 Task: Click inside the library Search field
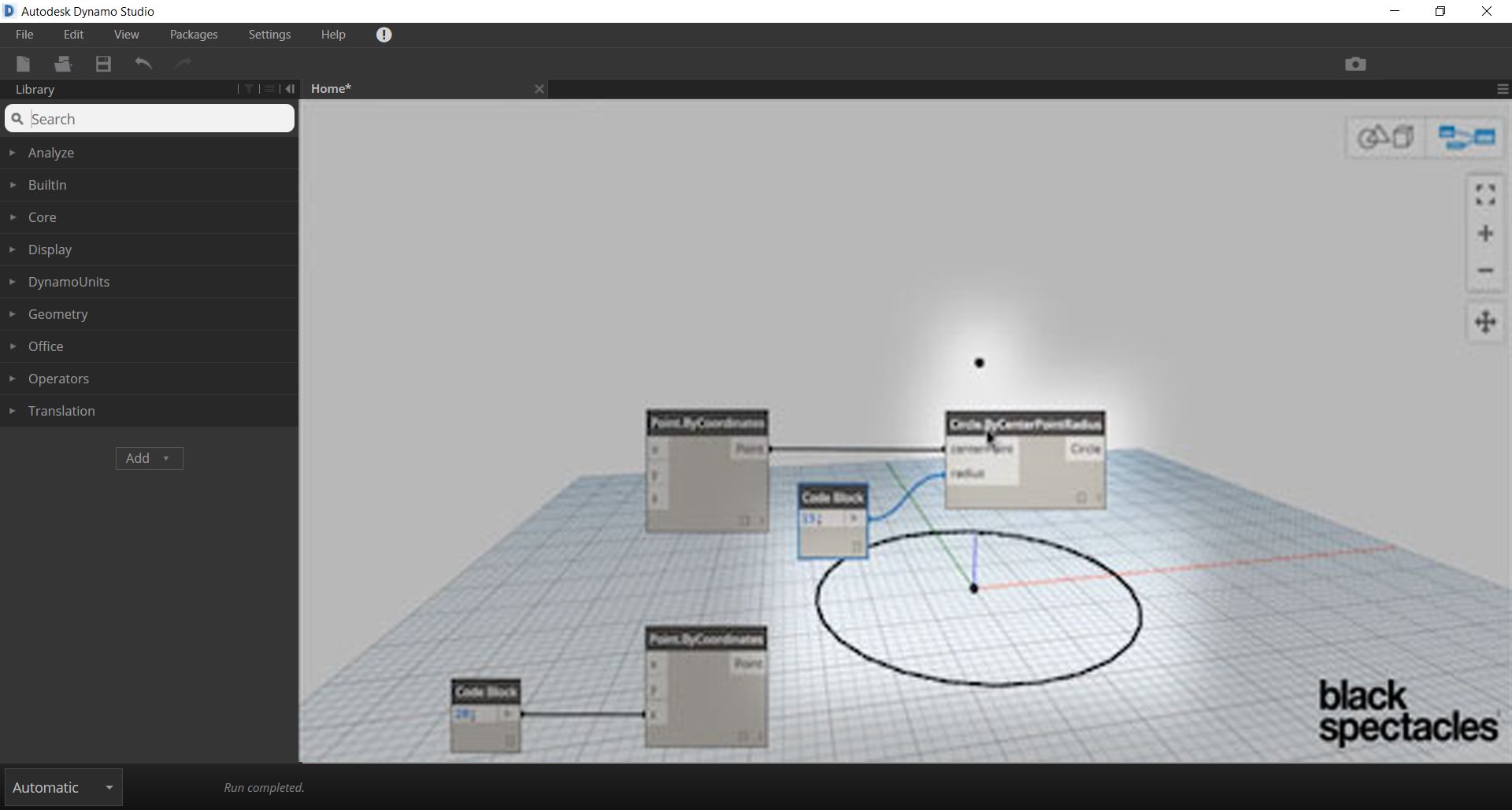pos(150,118)
